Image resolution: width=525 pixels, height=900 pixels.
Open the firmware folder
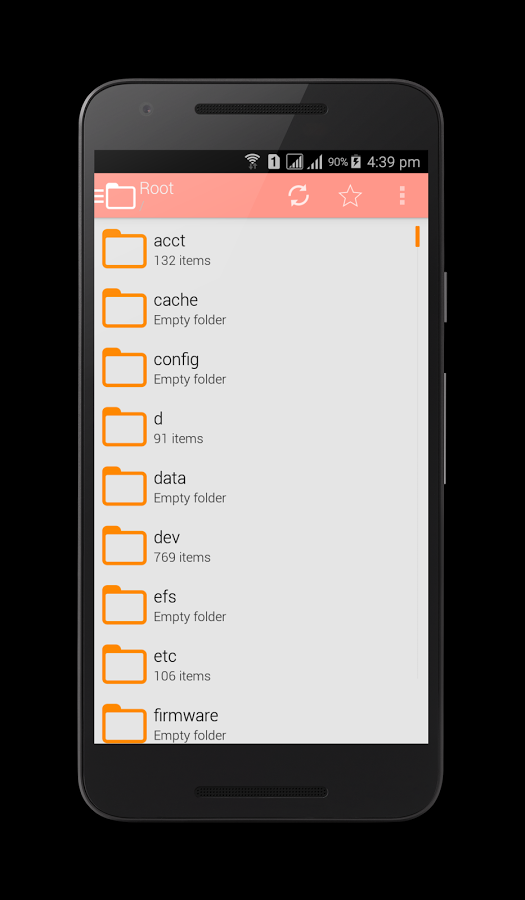(256, 723)
